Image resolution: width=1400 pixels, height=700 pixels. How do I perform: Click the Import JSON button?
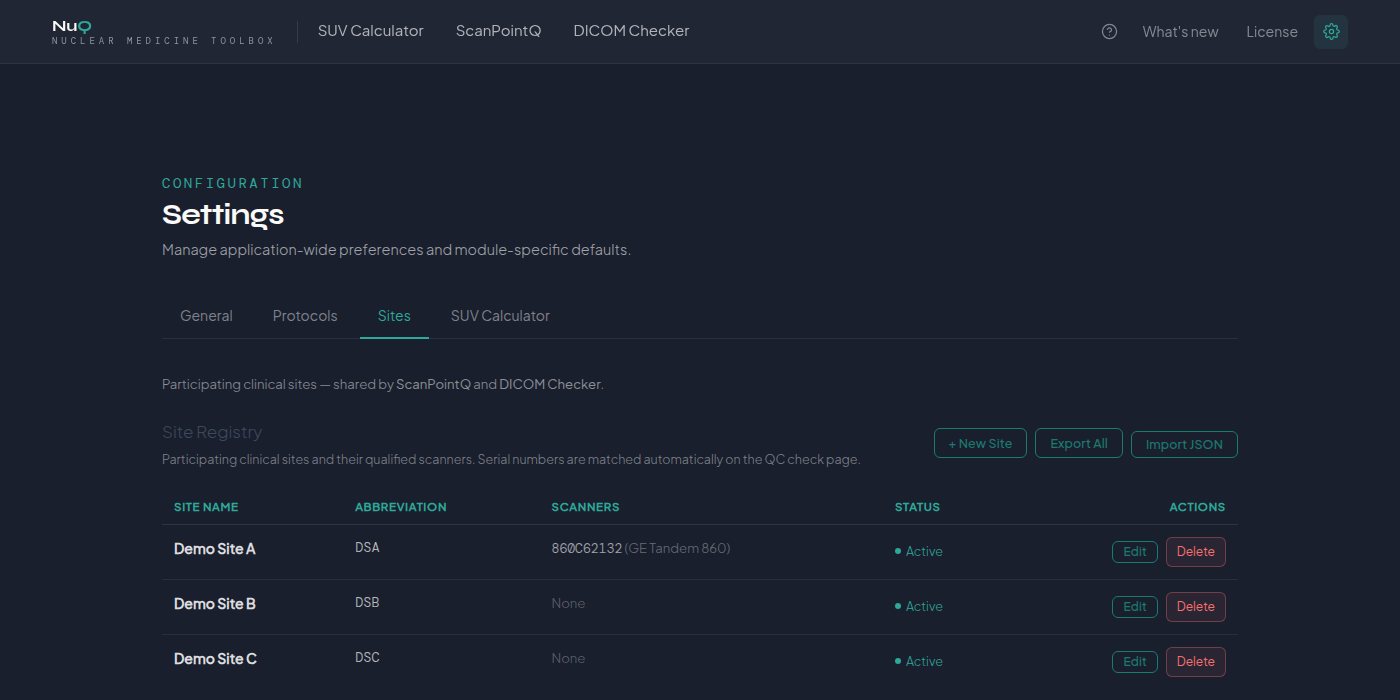[1184, 444]
